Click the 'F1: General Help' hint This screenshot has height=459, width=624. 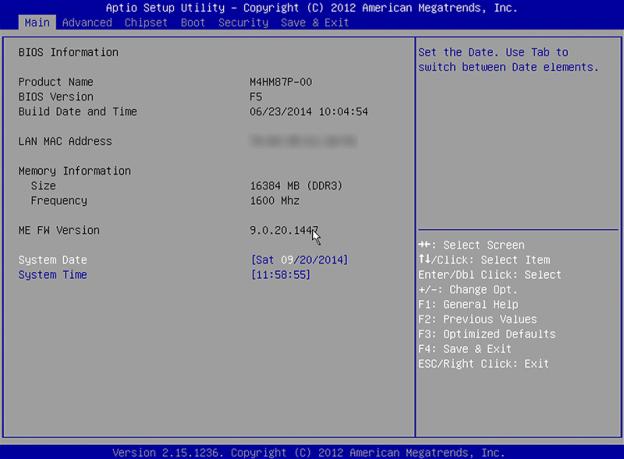click(468, 305)
